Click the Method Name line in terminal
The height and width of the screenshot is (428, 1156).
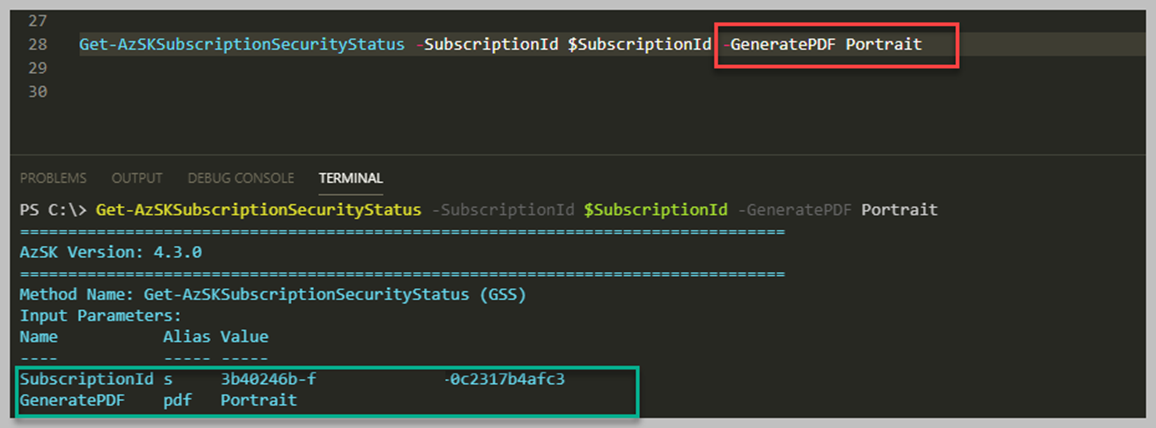click(273, 295)
